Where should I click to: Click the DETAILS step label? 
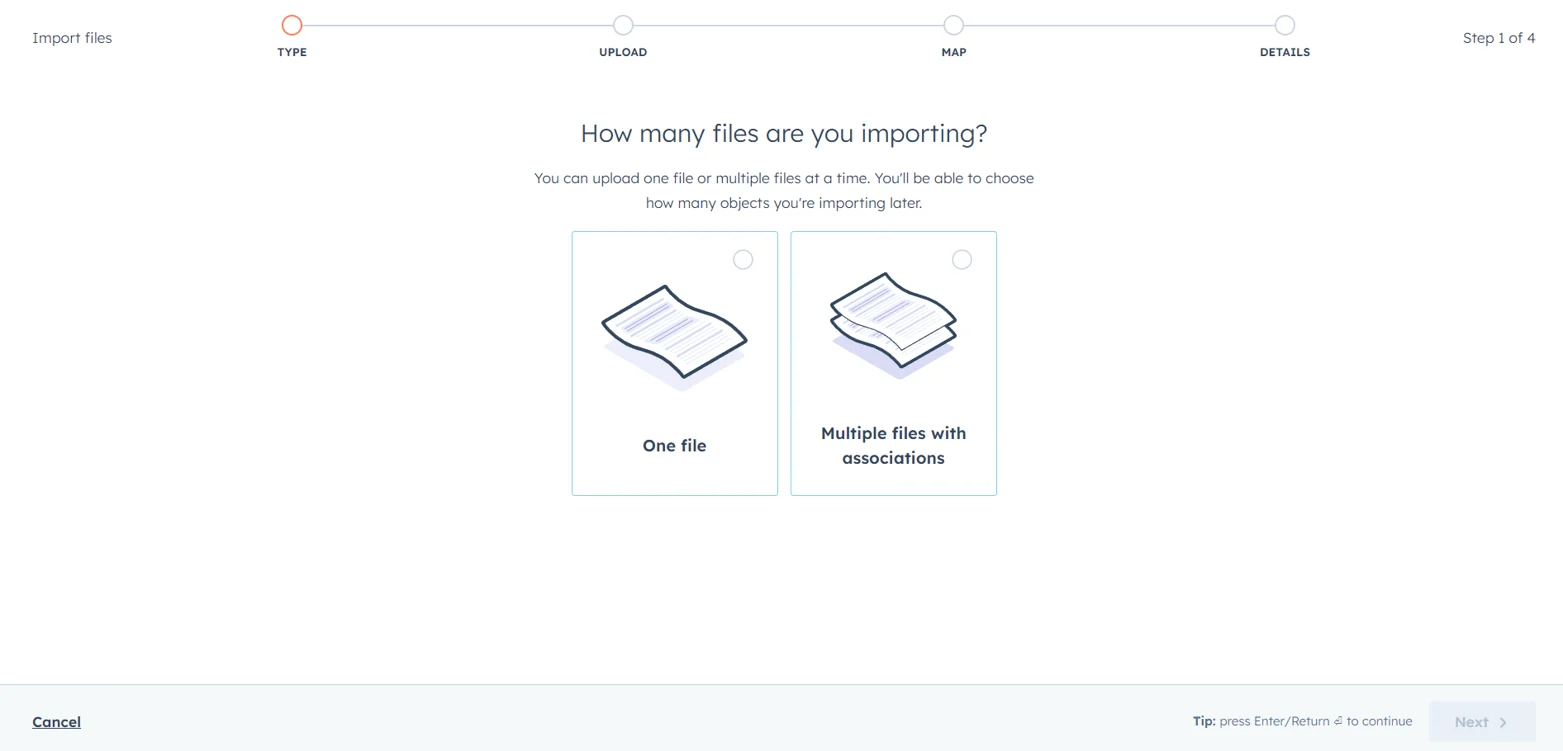point(1284,52)
